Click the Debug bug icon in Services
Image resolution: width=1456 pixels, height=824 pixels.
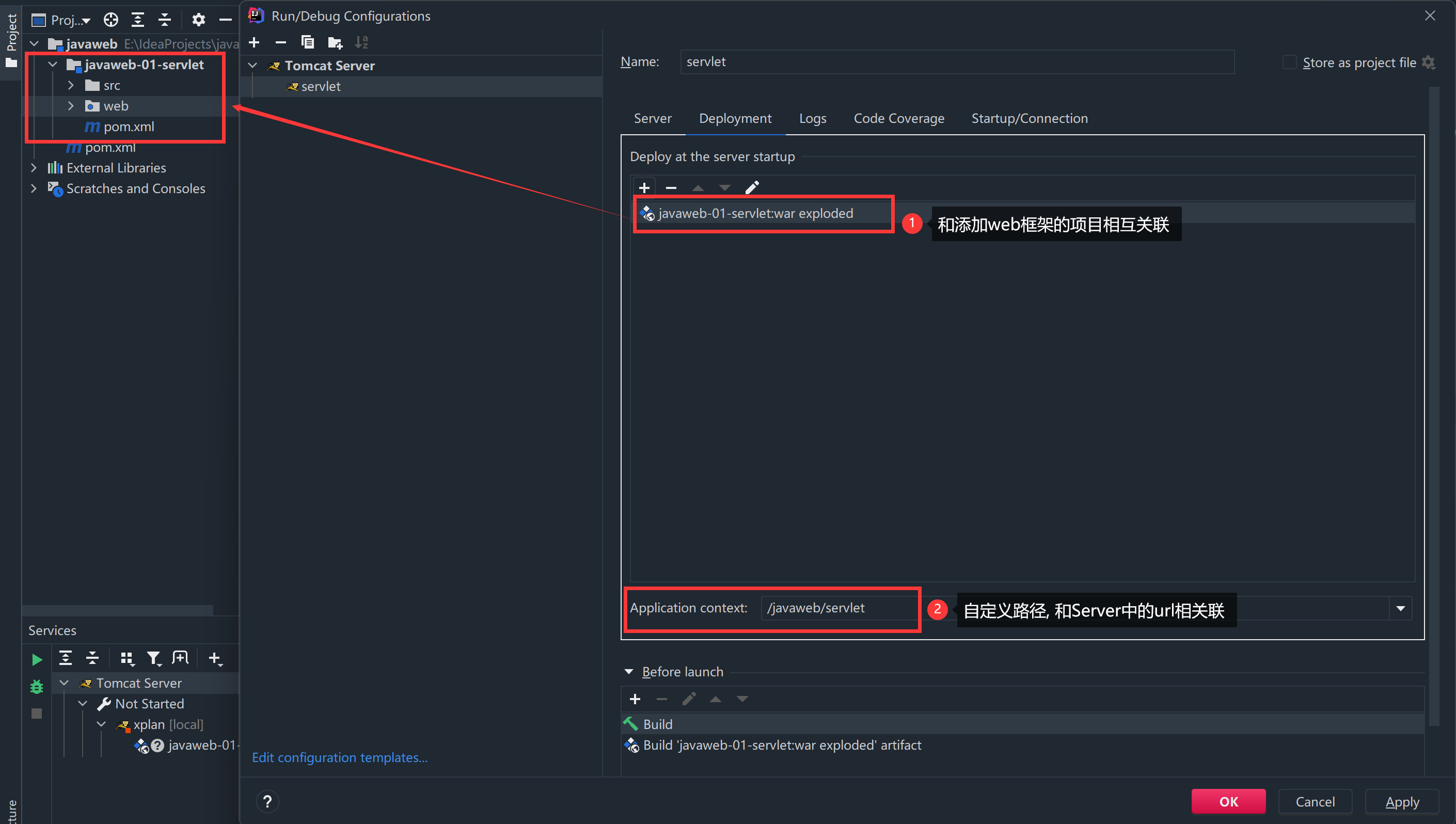37,687
